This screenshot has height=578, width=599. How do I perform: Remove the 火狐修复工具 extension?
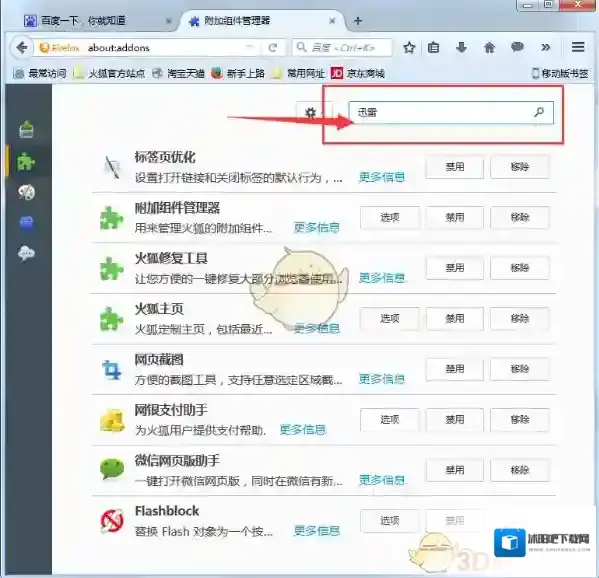tap(520, 268)
